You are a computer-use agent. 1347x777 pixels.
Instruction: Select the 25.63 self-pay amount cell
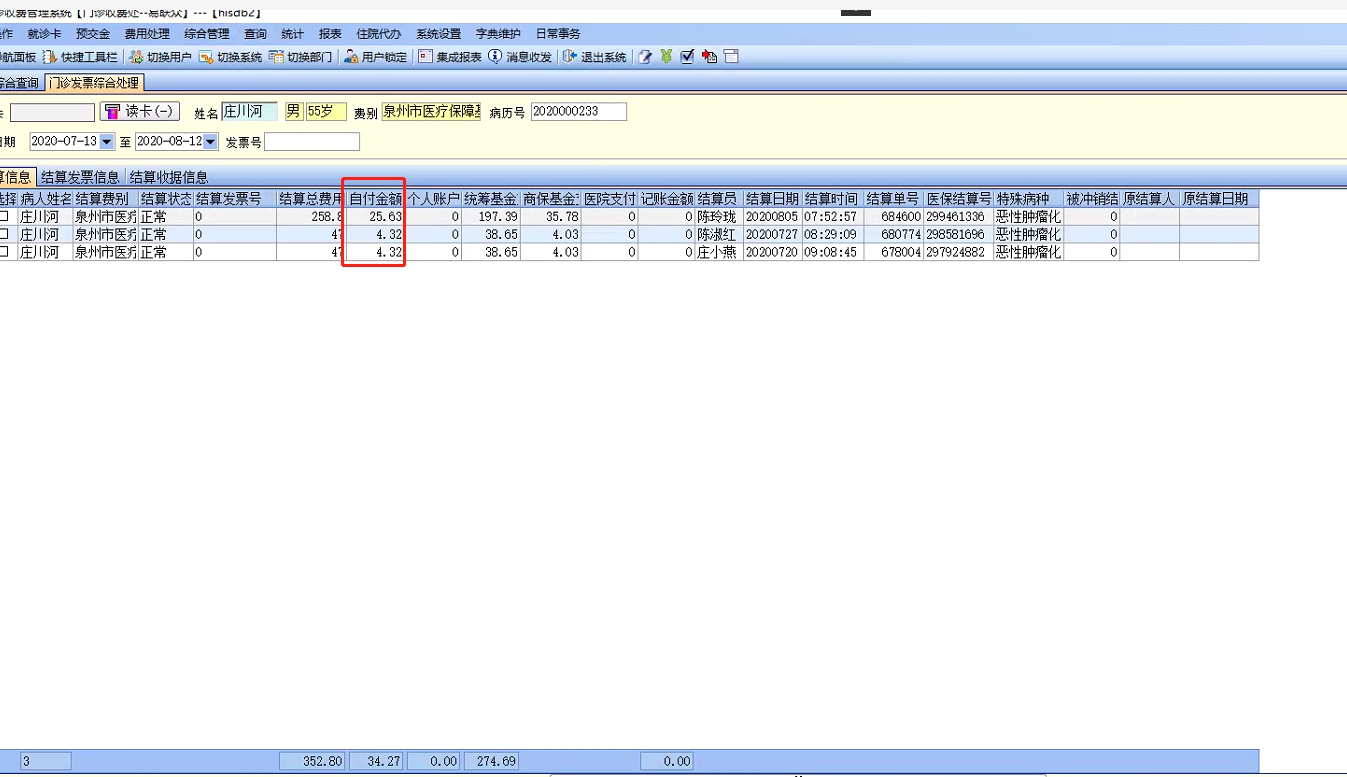tap(376, 216)
